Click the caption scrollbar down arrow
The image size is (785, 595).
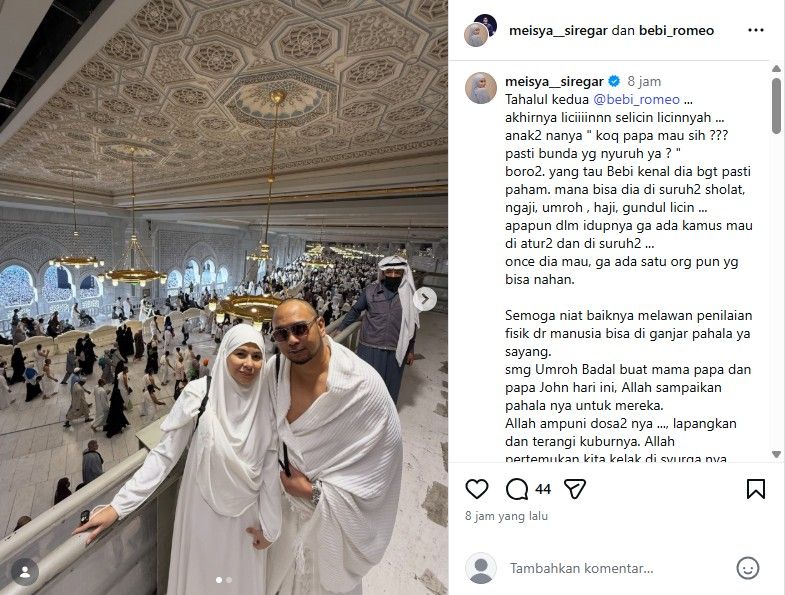pyautogui.click(x=776, y=454)
